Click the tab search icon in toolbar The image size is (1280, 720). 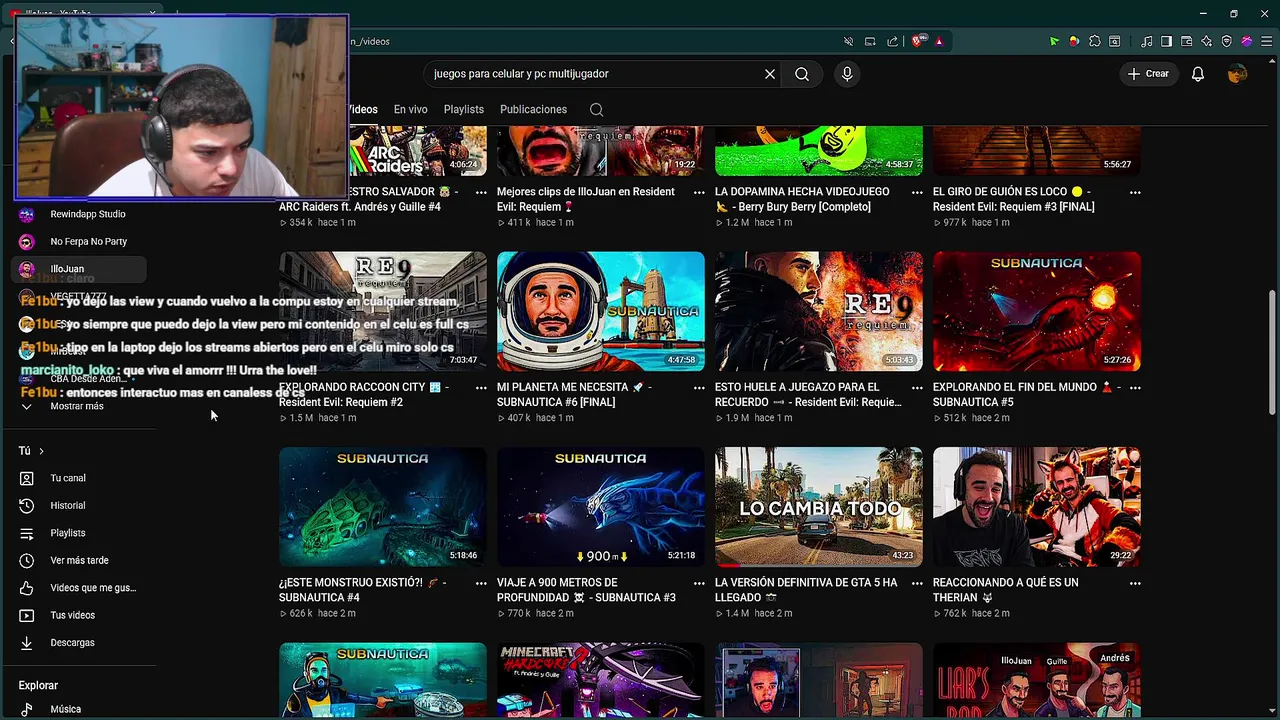pos(1115,41)
